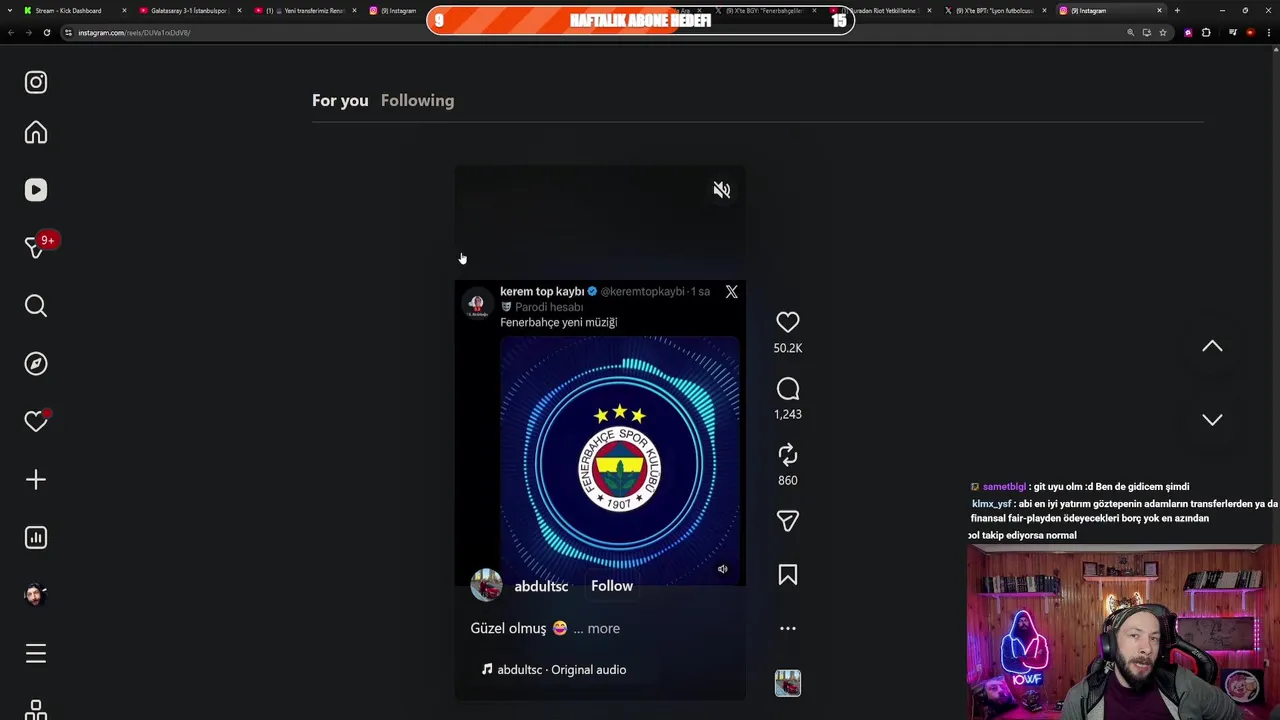The image size is (1280, 720).
Task: Open Notifications heart in the sidebar
Action: [36, 422]
